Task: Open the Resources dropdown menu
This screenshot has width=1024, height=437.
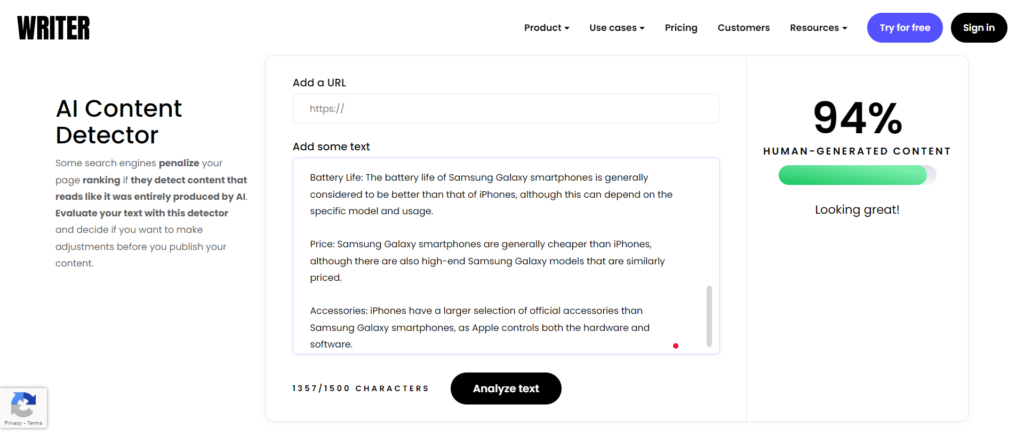Action: (818, 28)
